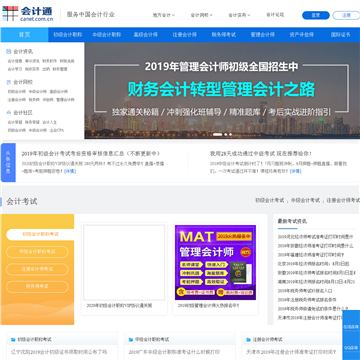Expand the 会计实务 dropdown
Image resolution: width=360 pixels, height=360 pixels.
[239, 15]
